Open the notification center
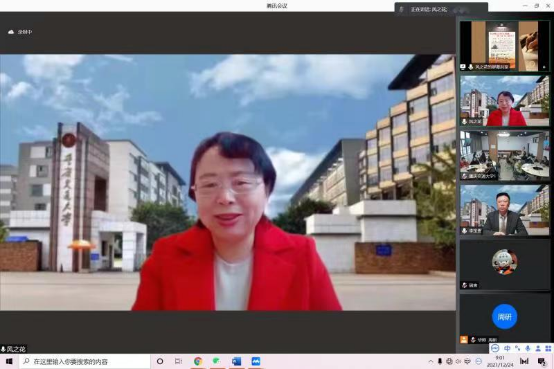This screenshot has width=554, height=369. click(x=541, y=361)
